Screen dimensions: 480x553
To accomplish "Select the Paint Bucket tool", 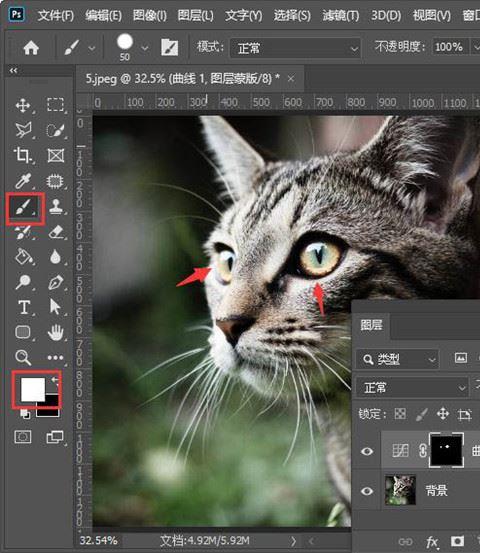I will tap(23, 256).
